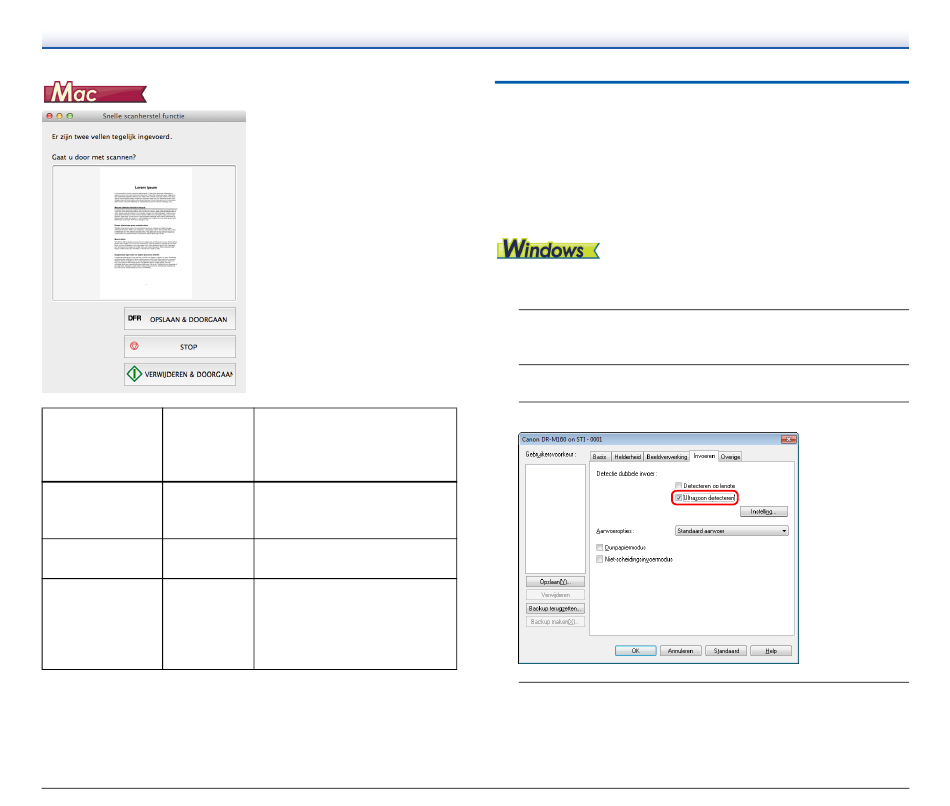Enable the Dunpapiermodus checkbox
This screenshot has width=950, height=806.
coord(598,547)
